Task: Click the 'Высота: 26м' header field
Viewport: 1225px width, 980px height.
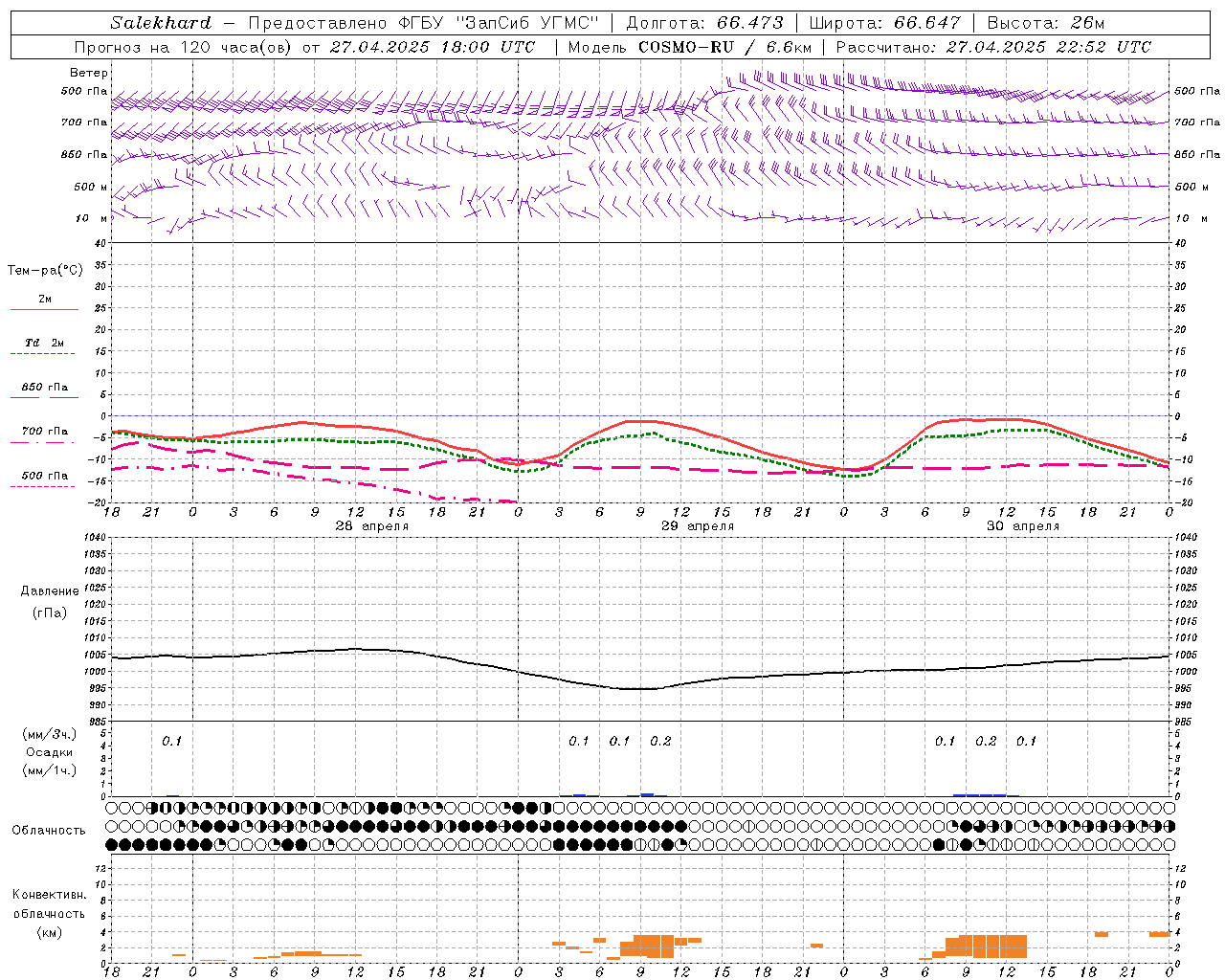Action: [1047, 23]
